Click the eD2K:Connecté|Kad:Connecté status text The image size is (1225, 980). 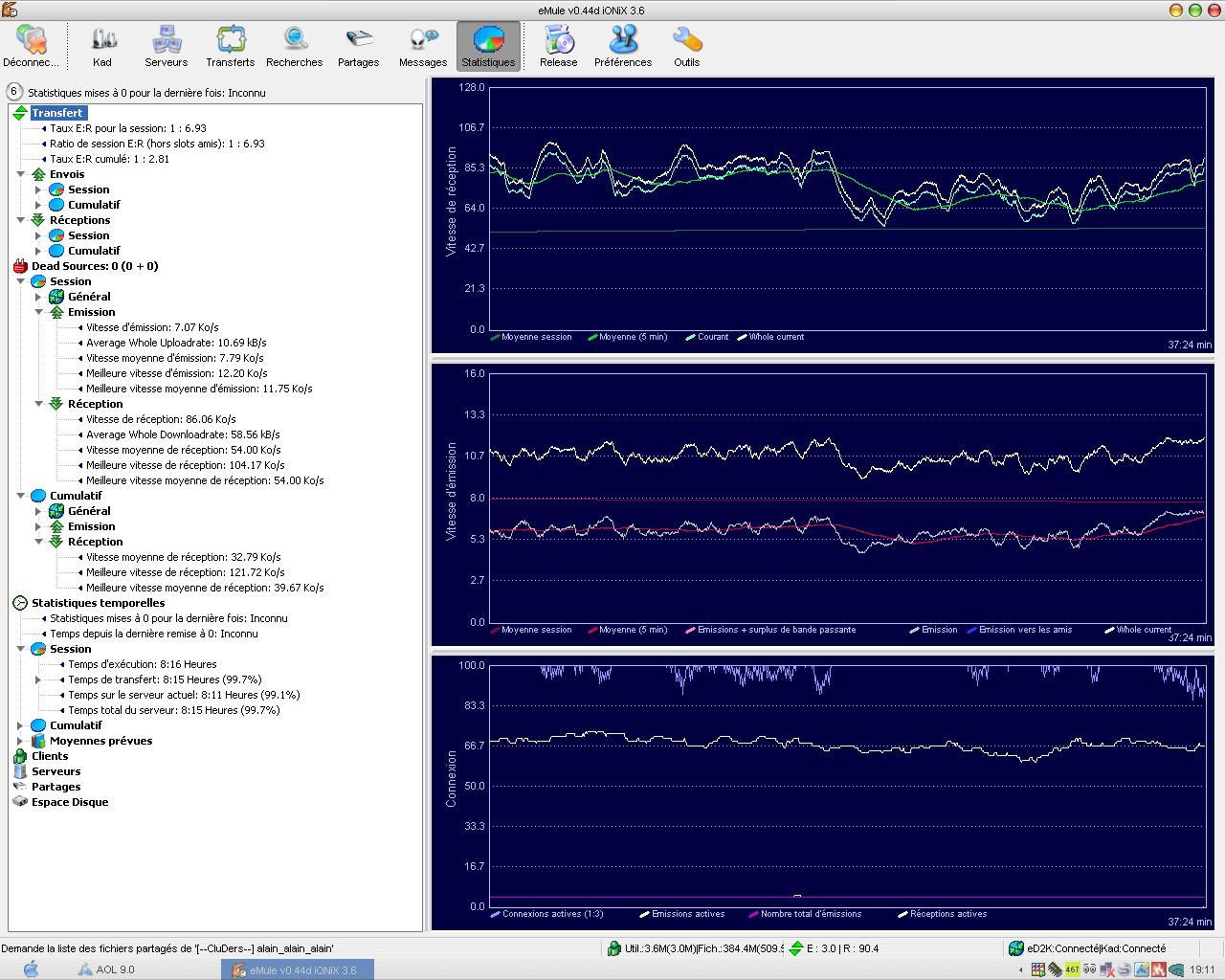pos(1097,948)
